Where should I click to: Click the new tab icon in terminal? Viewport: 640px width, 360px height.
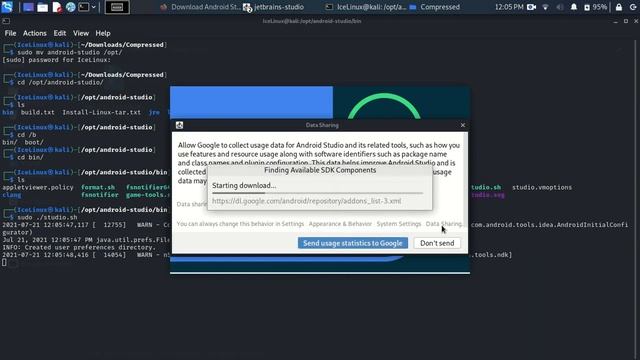[6, 21]
